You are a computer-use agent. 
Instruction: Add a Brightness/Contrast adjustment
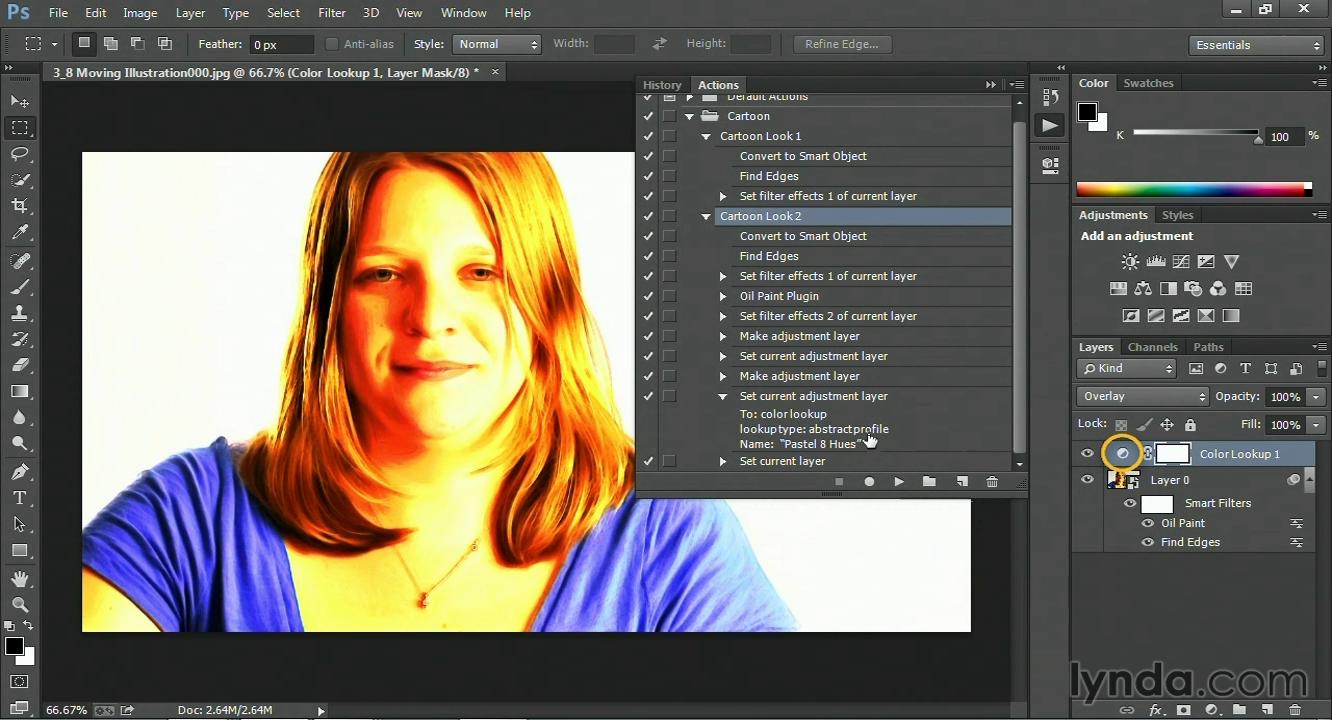click(1130, 262)
